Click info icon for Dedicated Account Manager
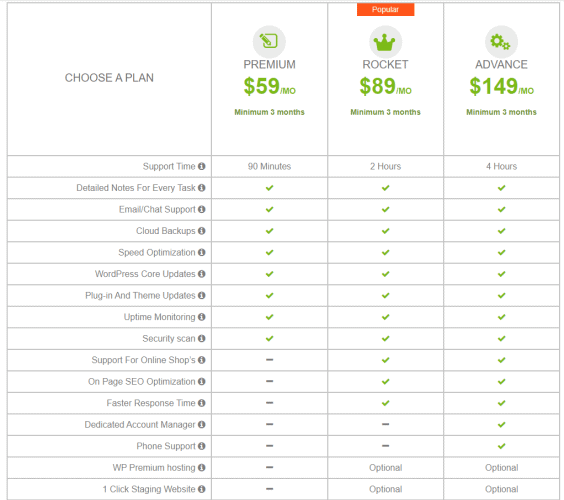Image resolution: width=564 pixels, height=500 pixels. pos(202,425)
